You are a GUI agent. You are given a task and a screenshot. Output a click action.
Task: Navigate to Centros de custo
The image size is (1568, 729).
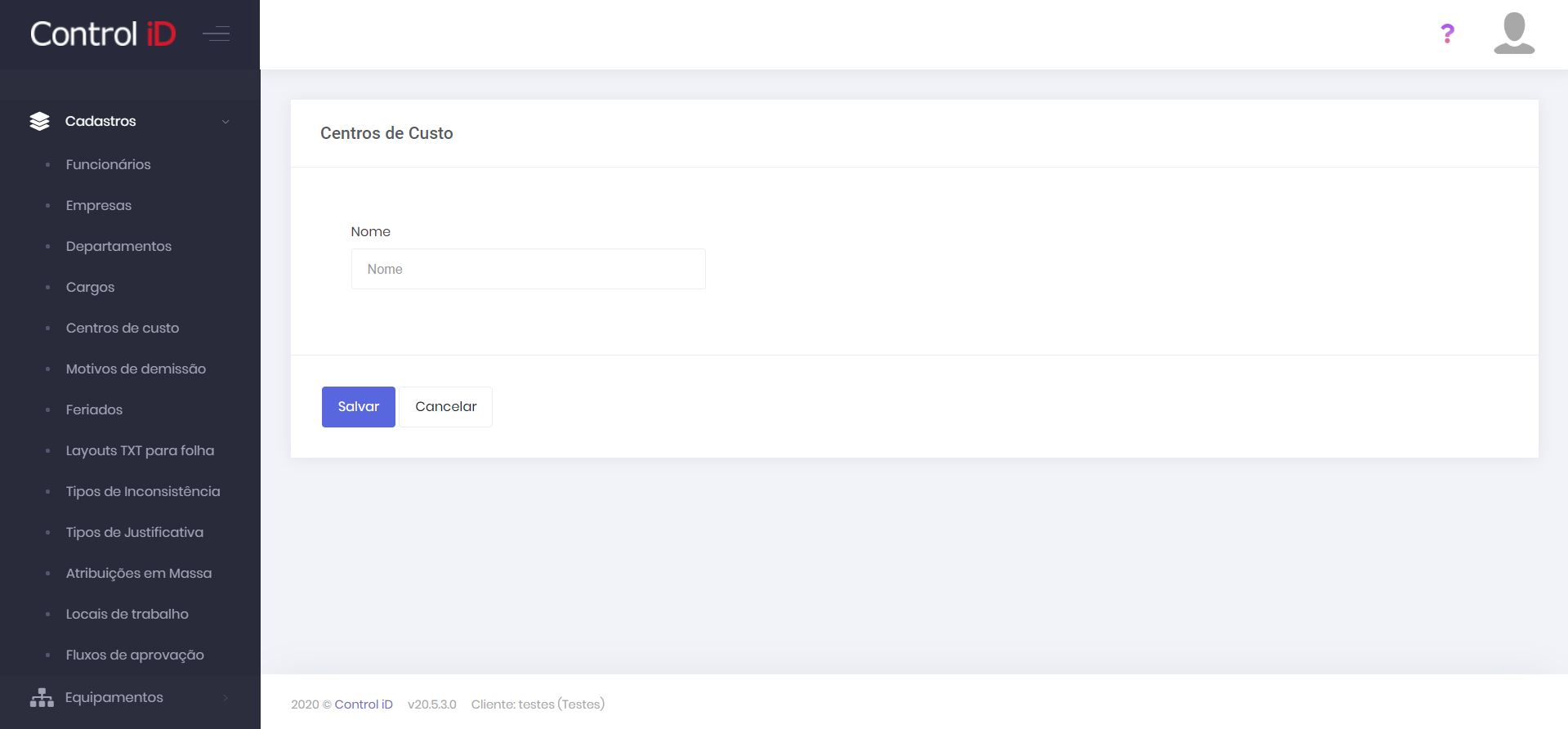(123, 328)
